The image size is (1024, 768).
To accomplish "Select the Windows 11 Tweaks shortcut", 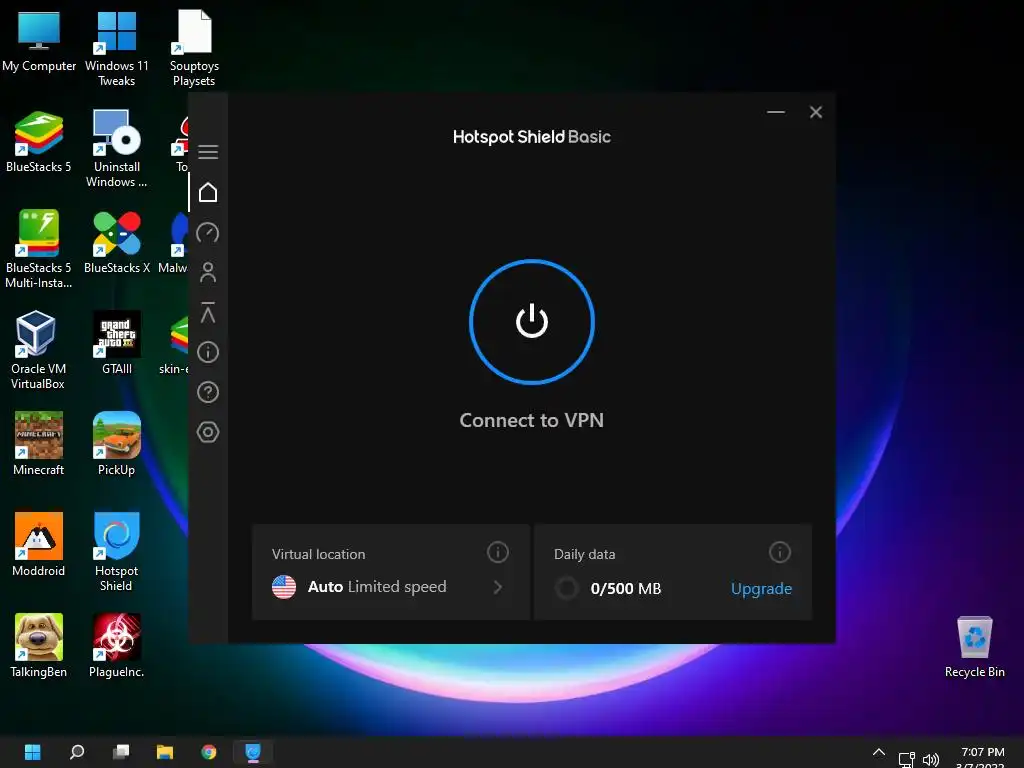I will coord(117,48).
